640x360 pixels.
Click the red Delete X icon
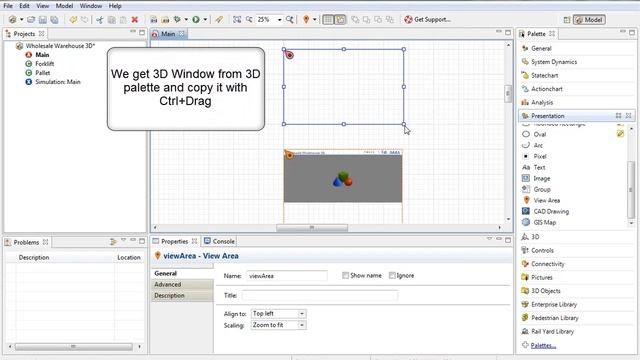click(x=135, y=19)
